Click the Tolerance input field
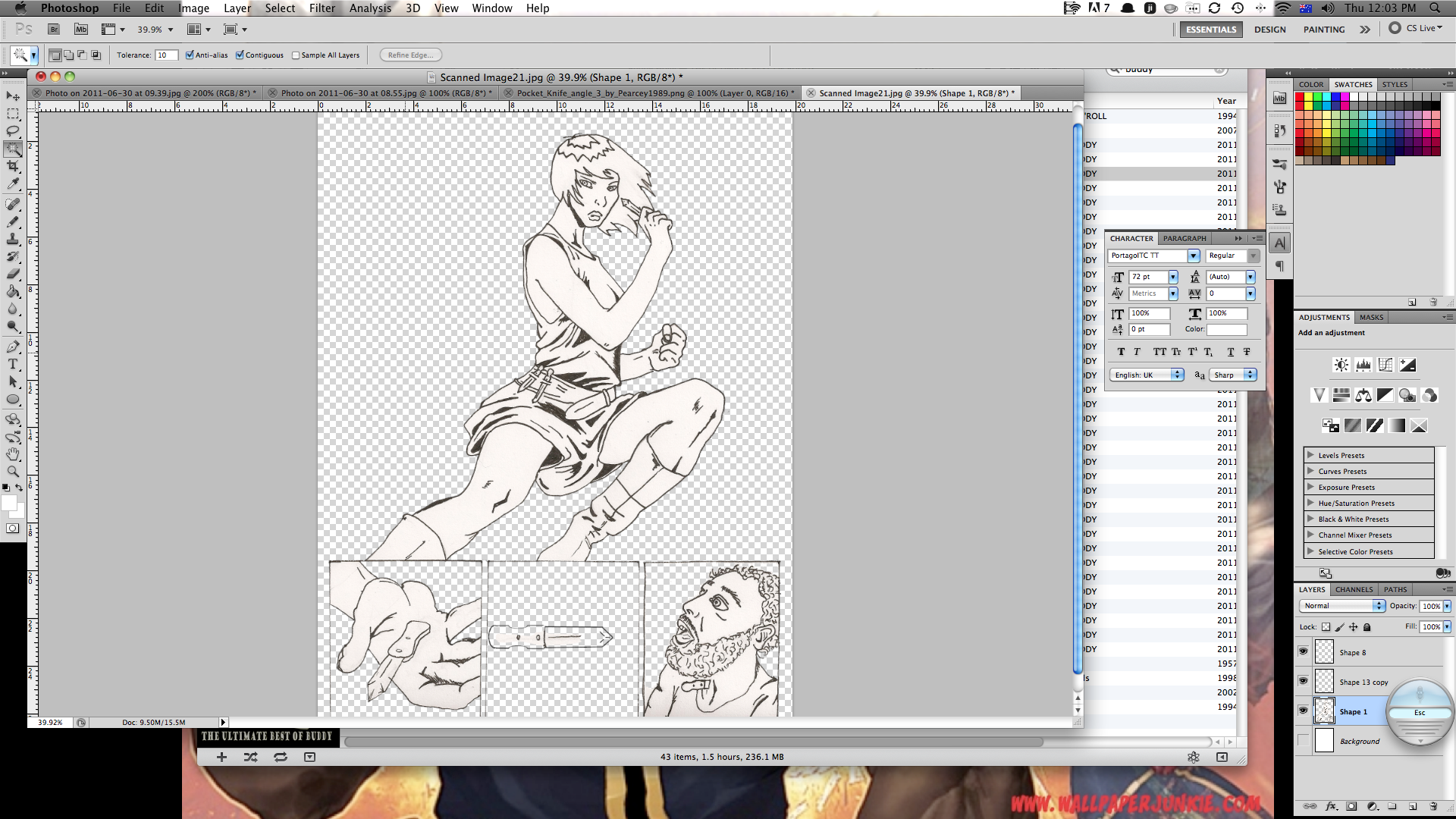 coord(166,55)
